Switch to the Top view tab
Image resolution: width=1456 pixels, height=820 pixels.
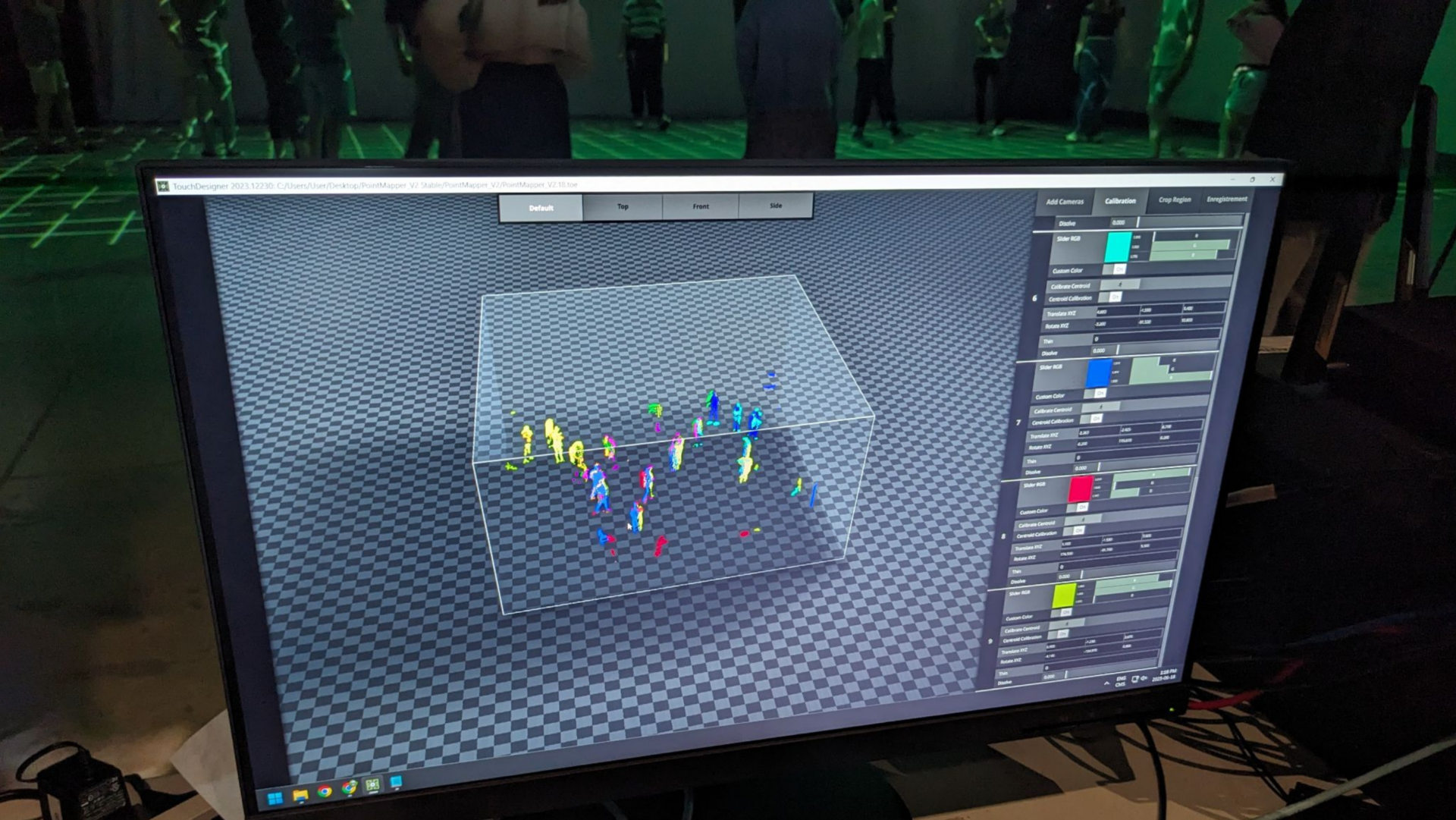click(x=623, y=206)
